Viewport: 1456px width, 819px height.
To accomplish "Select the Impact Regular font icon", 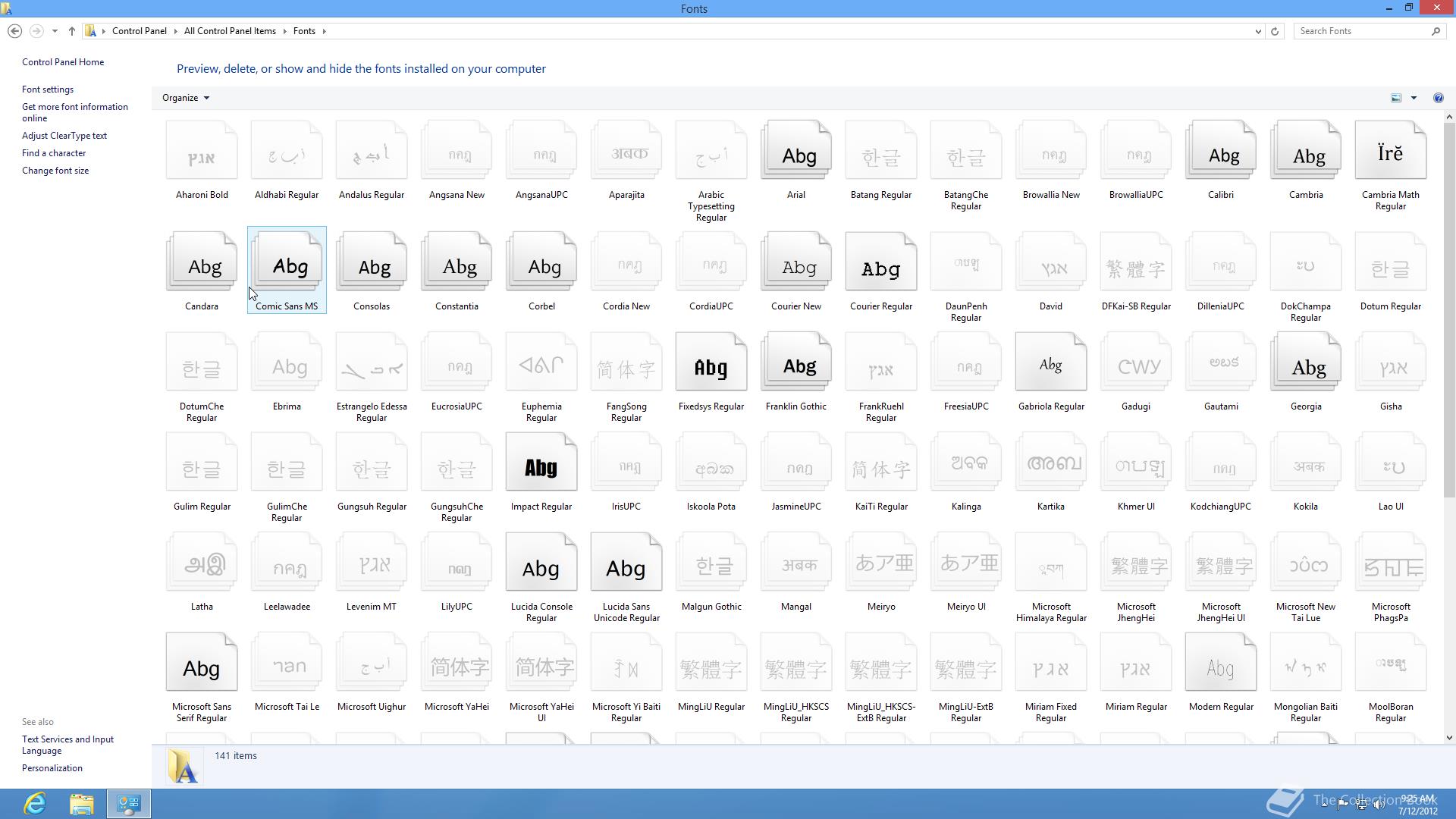I will [541, 463].
